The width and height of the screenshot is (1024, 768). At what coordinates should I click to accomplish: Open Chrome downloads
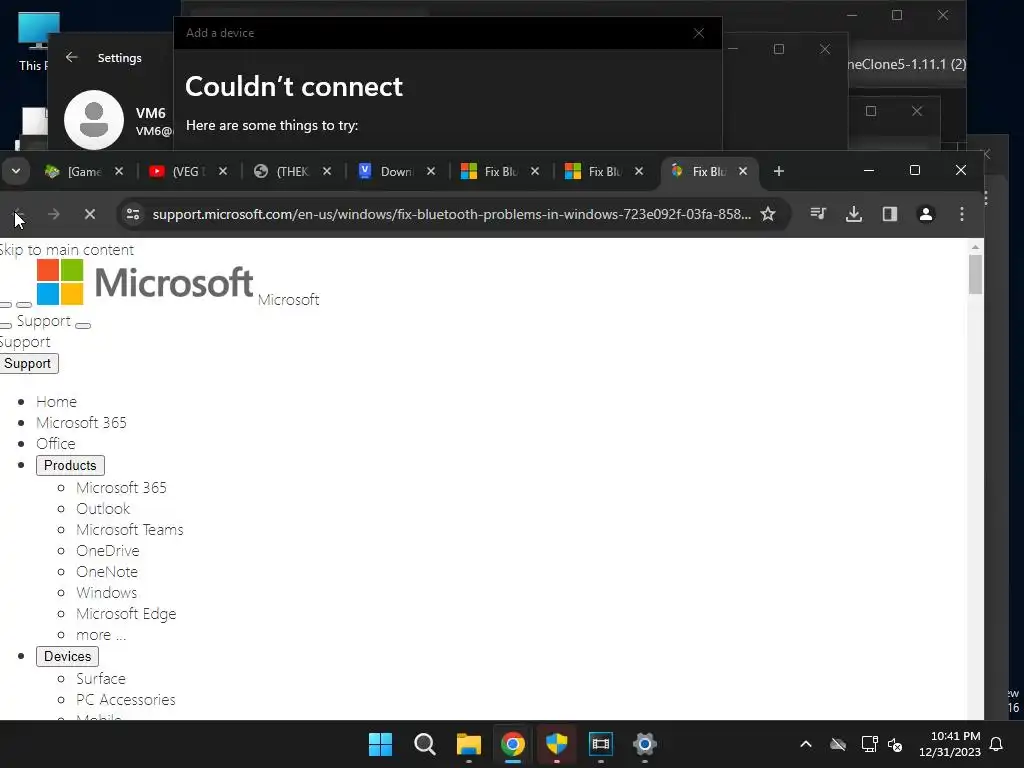854,214
